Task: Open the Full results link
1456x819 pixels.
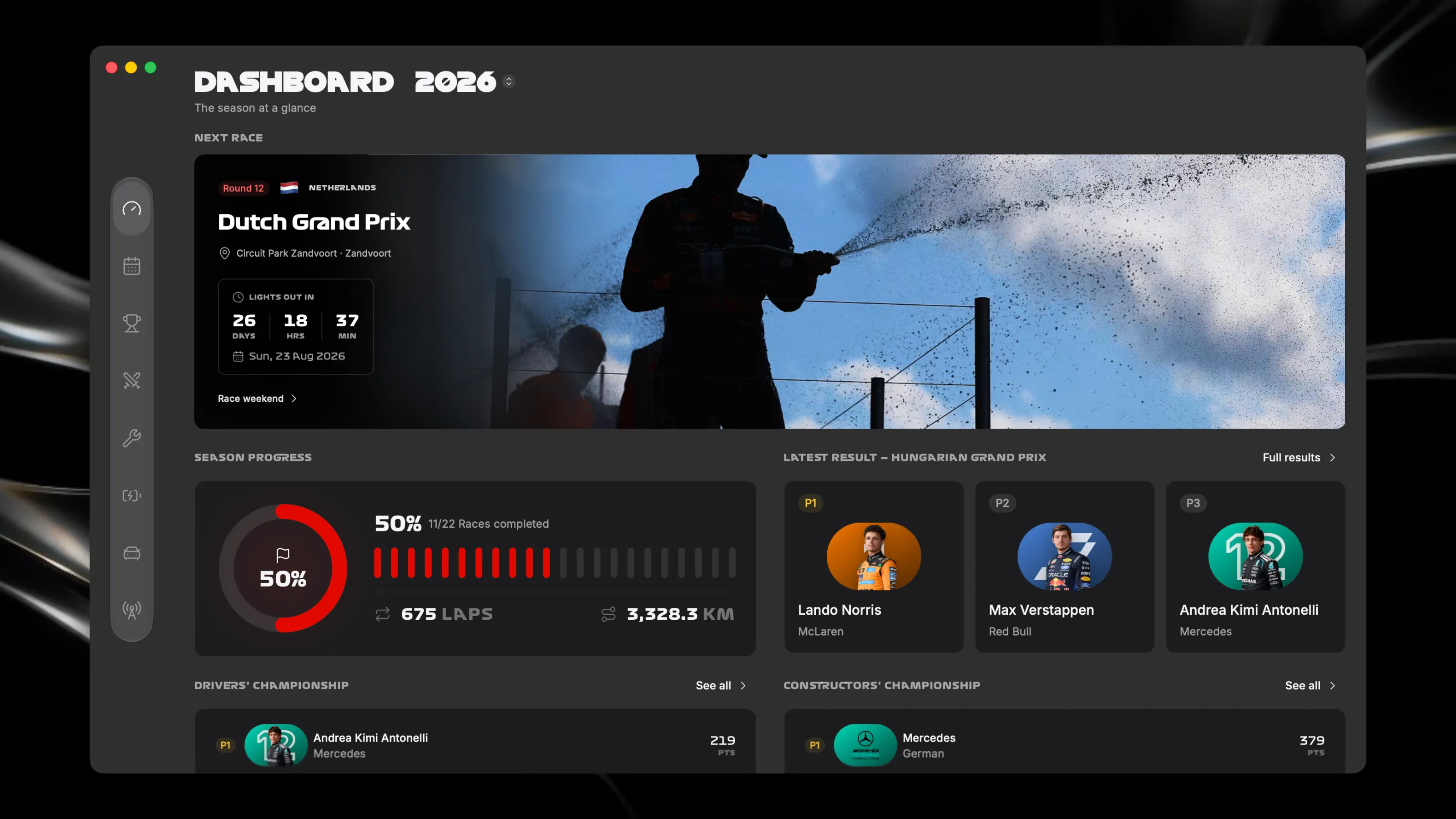Action: [1299, 457]
